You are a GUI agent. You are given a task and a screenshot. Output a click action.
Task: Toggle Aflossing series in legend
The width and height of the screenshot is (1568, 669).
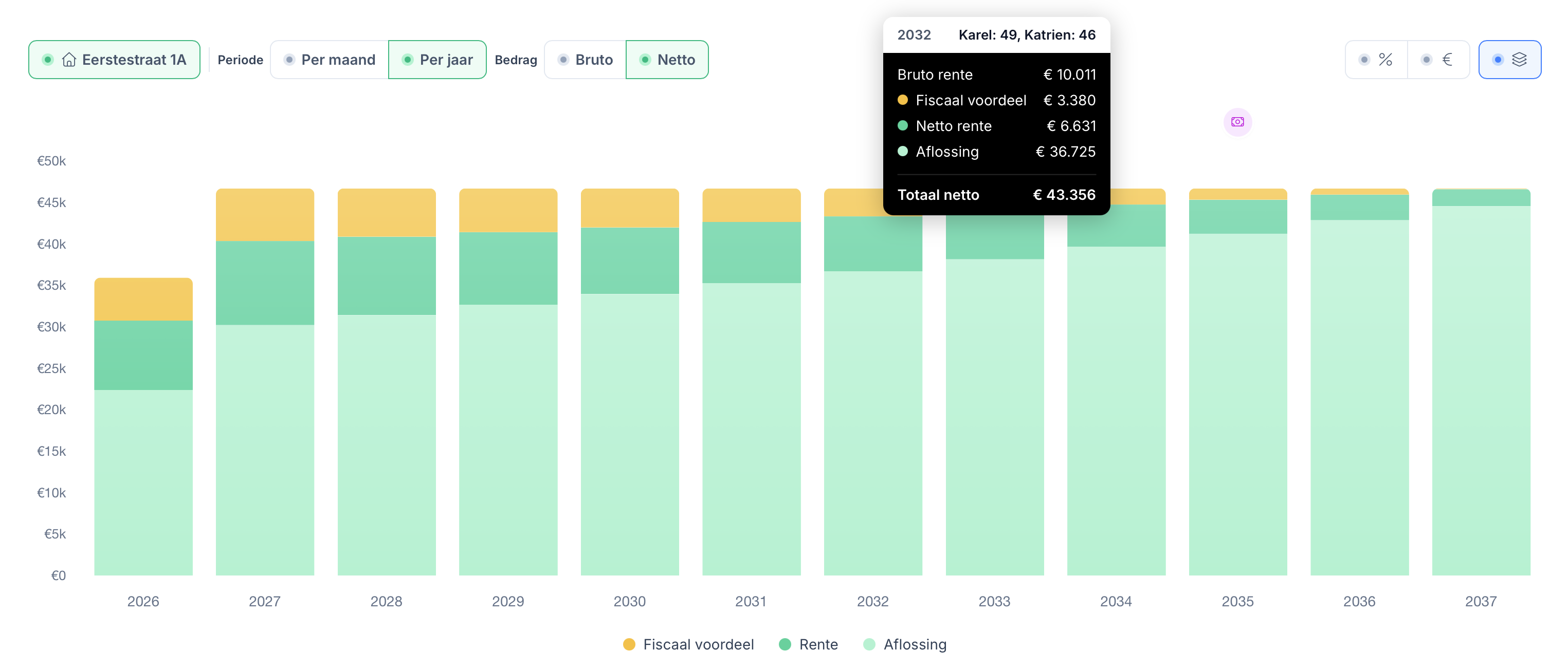point(905,644)
